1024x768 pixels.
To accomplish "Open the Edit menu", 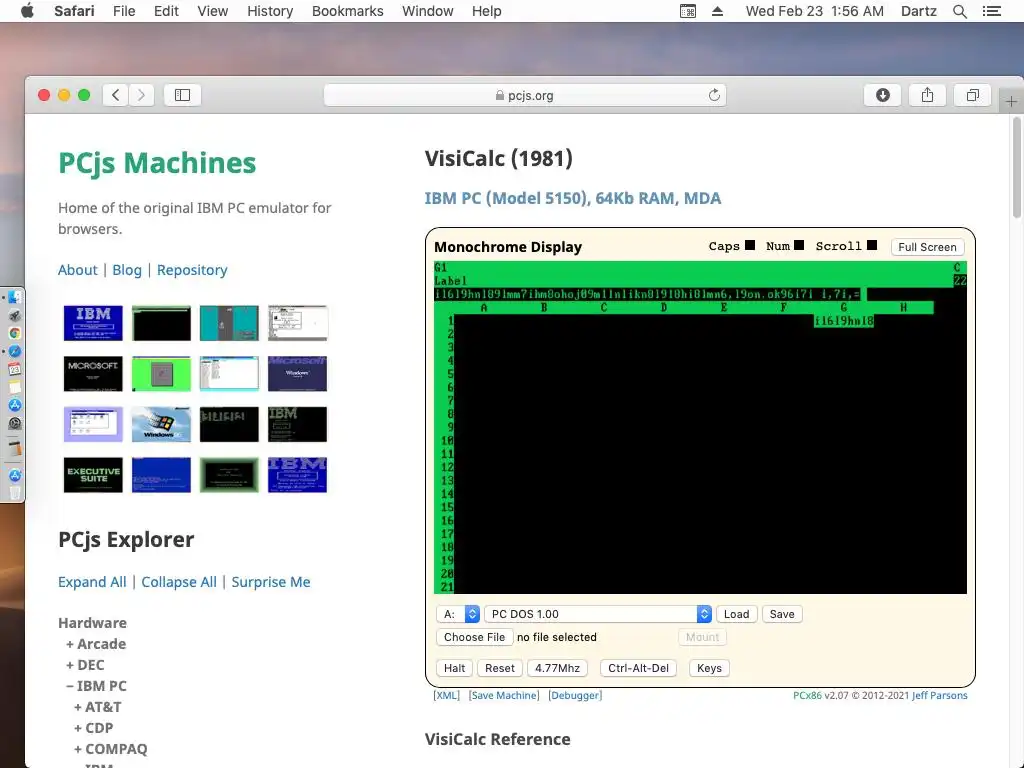I will point(166,11).
